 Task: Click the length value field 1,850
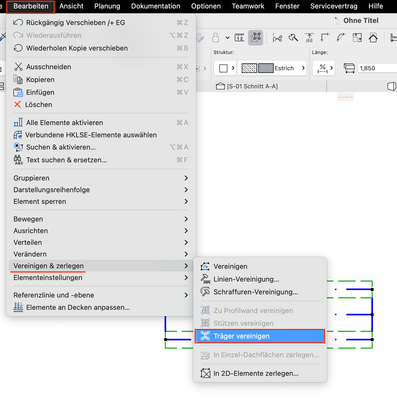pyautogui.click(x=377, y=68)
